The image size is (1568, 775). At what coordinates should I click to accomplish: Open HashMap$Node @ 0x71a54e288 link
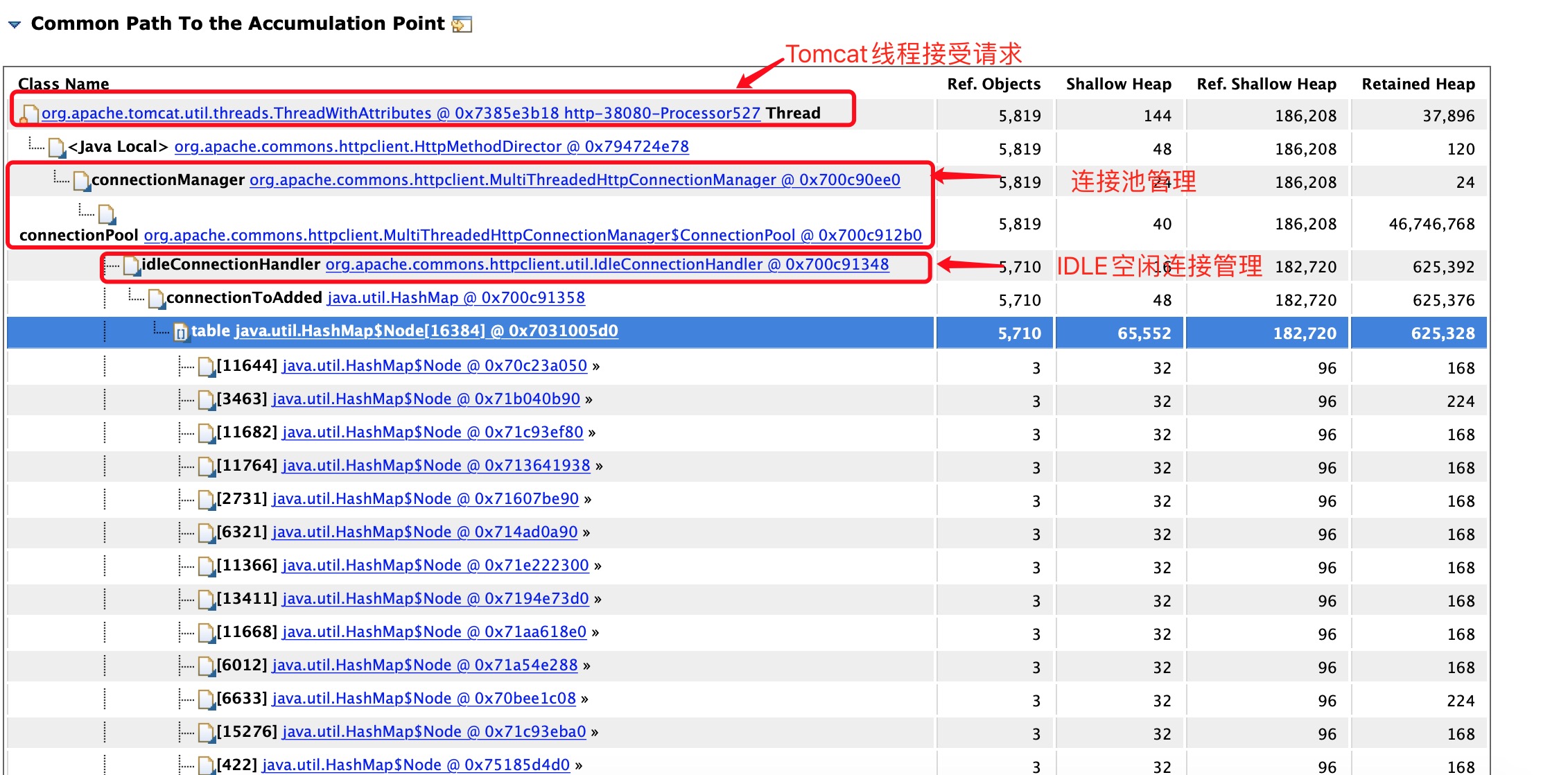tap(425, 665)
